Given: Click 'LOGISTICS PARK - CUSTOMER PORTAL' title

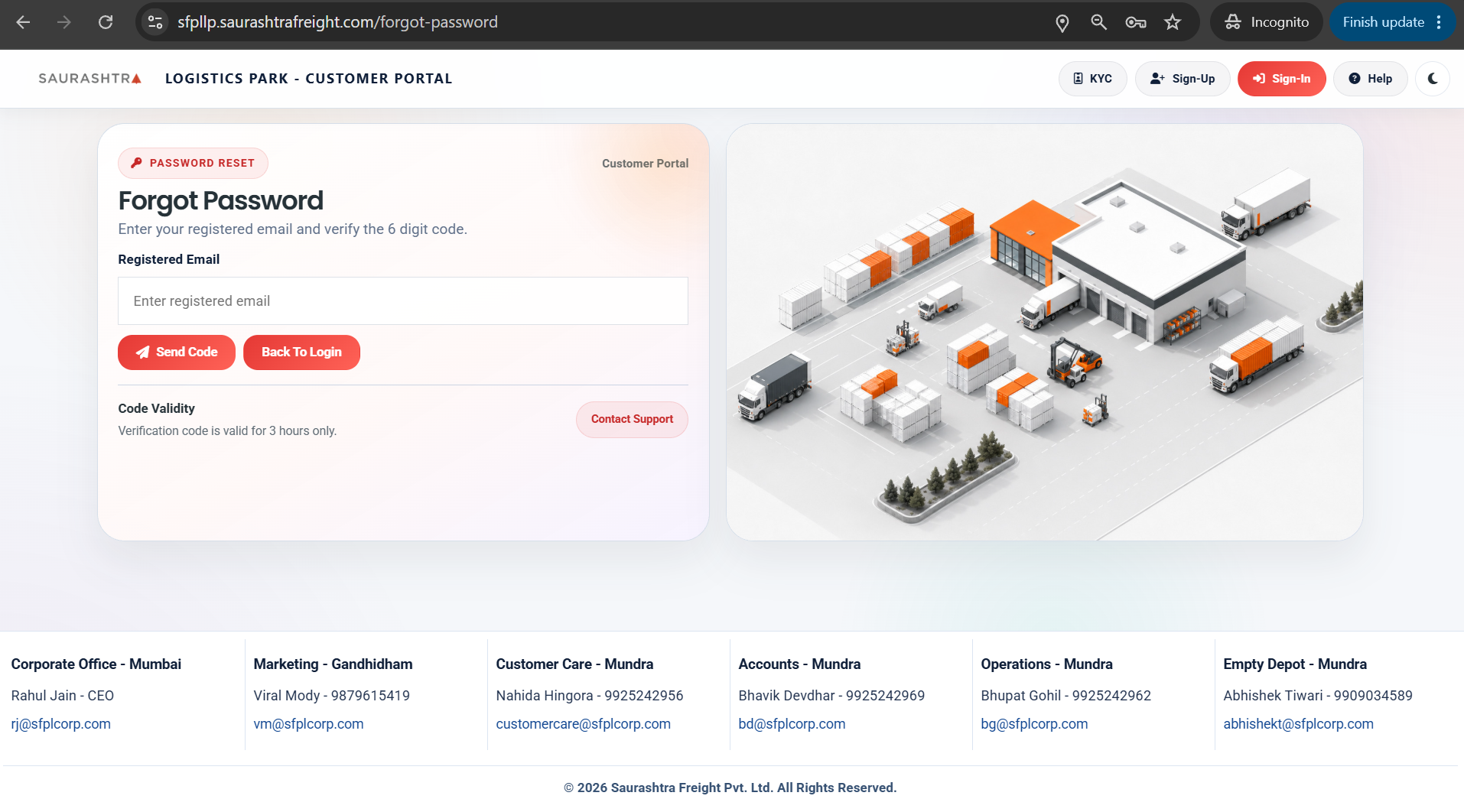Looking at the screenshot, I should [309, 79].
